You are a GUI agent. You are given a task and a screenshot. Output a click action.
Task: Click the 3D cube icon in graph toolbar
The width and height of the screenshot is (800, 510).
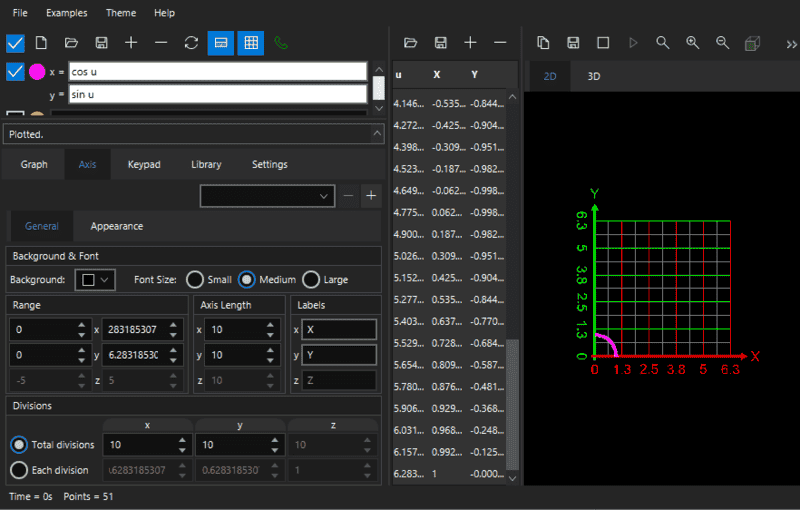tap(752, 43)
